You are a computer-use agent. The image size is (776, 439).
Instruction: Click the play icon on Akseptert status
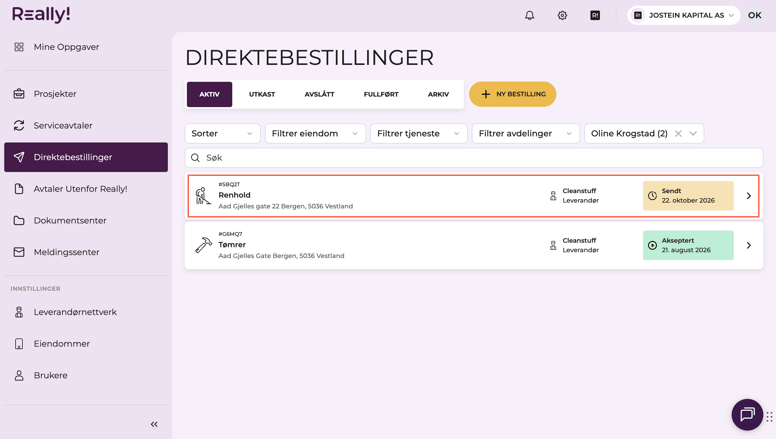click(x=652, y=245)
